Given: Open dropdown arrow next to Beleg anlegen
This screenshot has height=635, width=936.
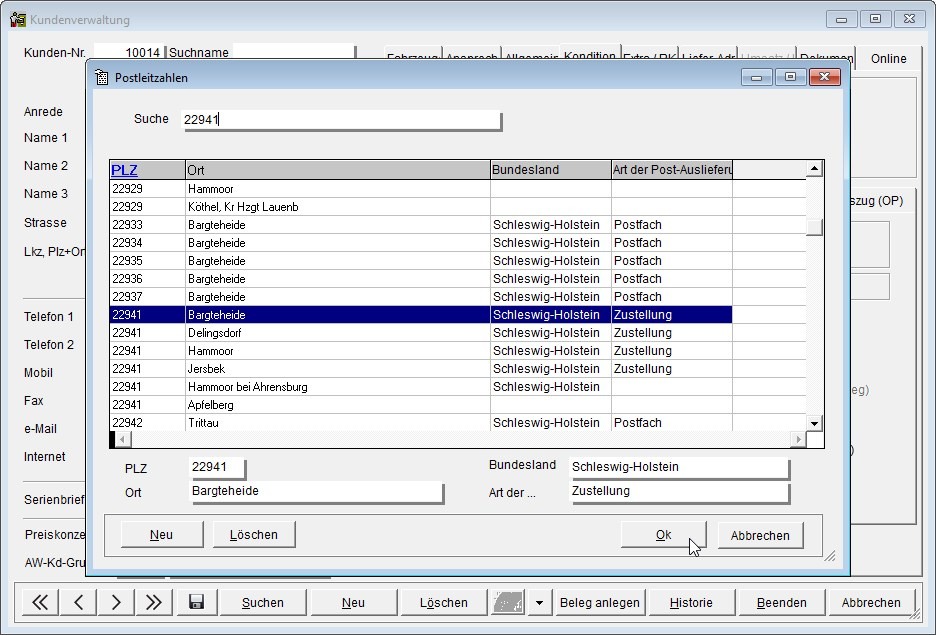Looking at the screenshot, I should [x=539, y=602].
